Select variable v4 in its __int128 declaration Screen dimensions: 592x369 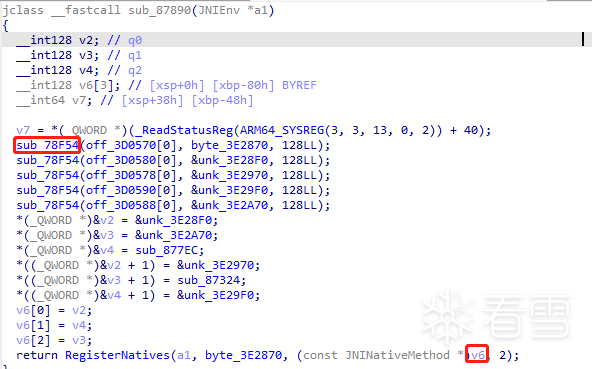85,70
